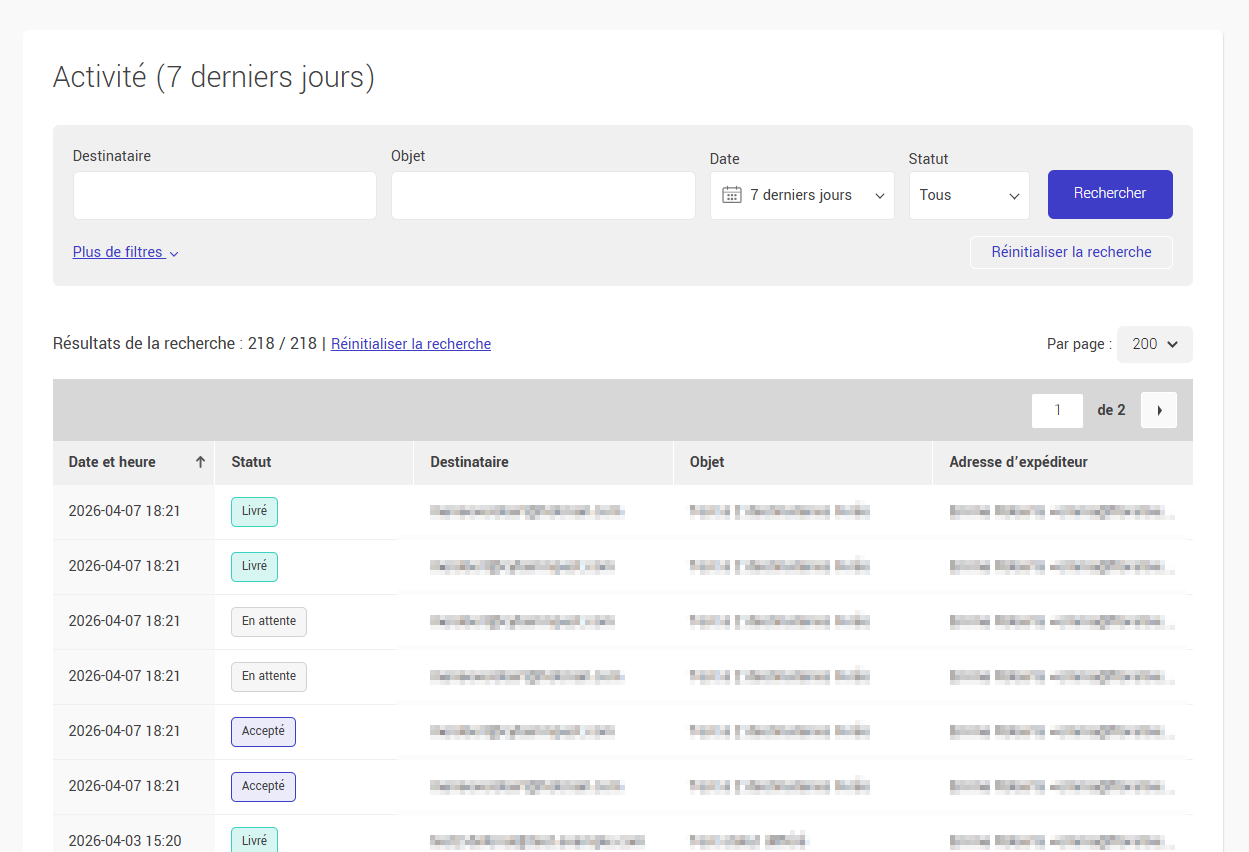Go to next page using arrow button
The image size is (1249, 852).
1158,410
